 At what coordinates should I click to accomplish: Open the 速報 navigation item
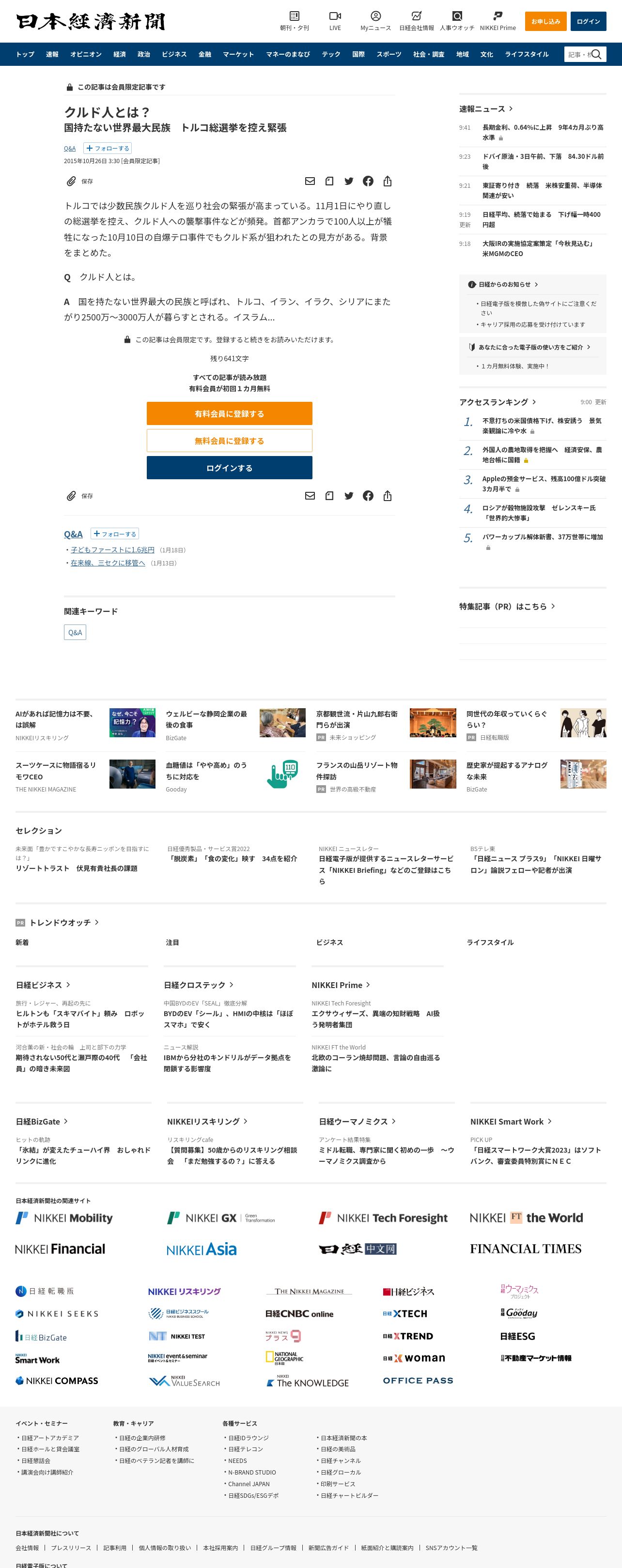pos(52,55)
